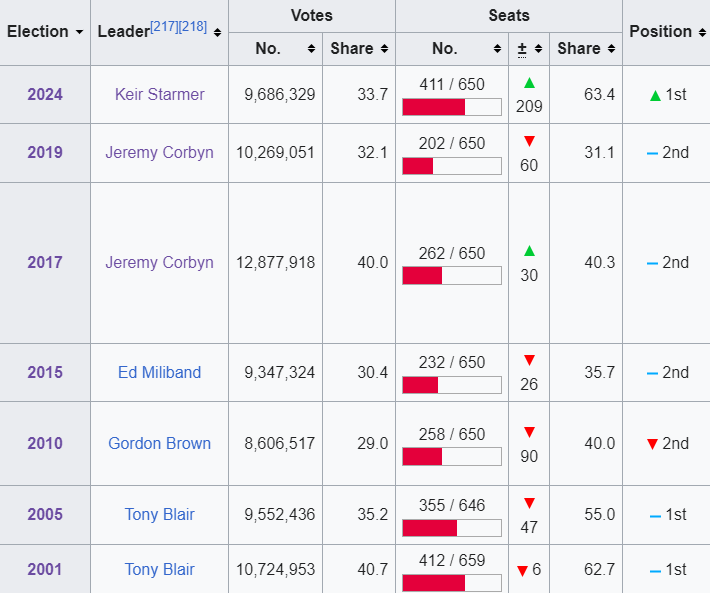Click green up arrow above 209
The width and height of the screenshot is (710, 593).
(529, 83)
